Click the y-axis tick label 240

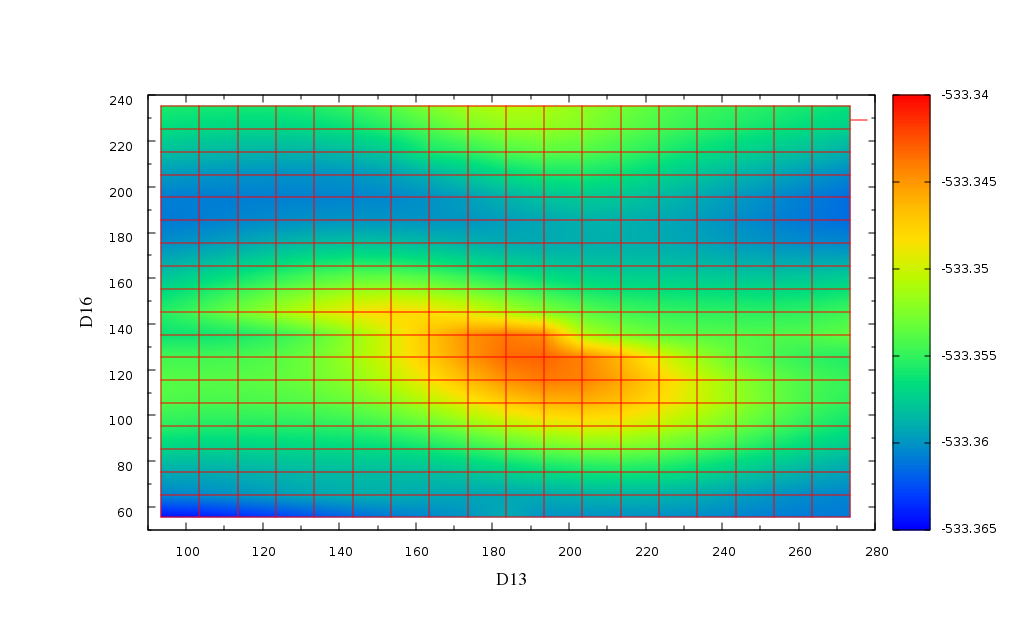tap(121, 100)
